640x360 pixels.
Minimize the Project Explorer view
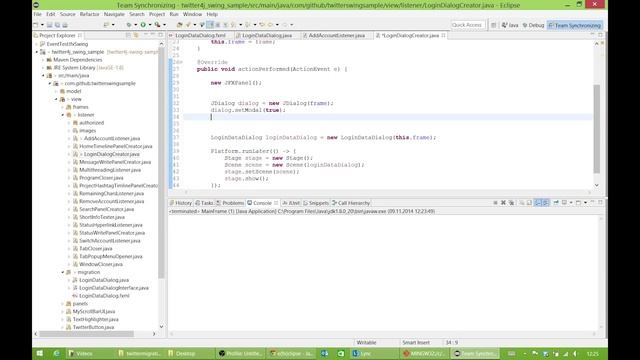coord(153,35)
